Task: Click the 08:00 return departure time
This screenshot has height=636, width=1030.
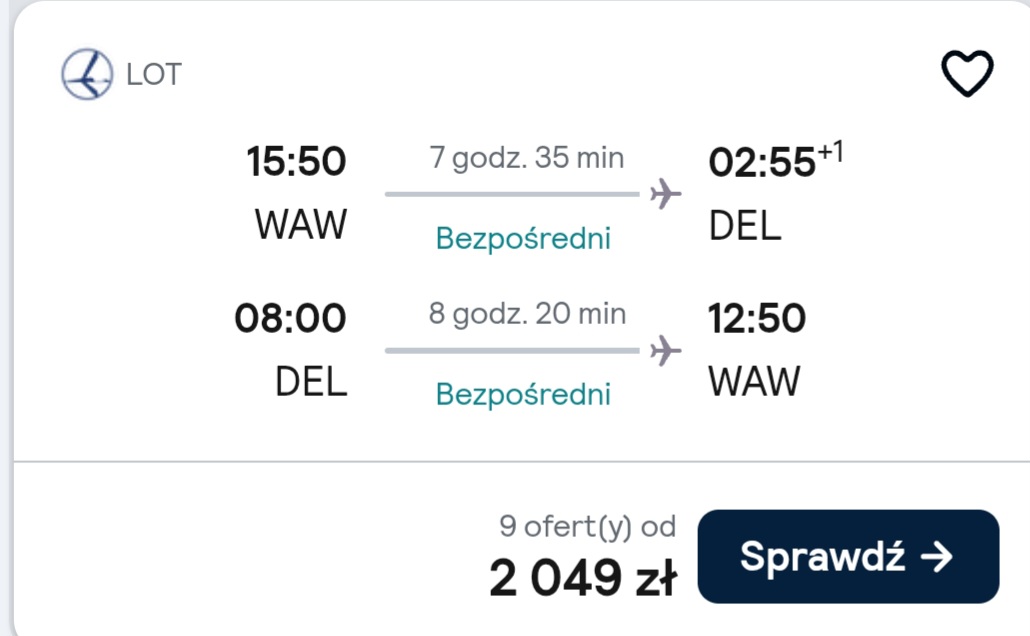Action: (290, 317)
